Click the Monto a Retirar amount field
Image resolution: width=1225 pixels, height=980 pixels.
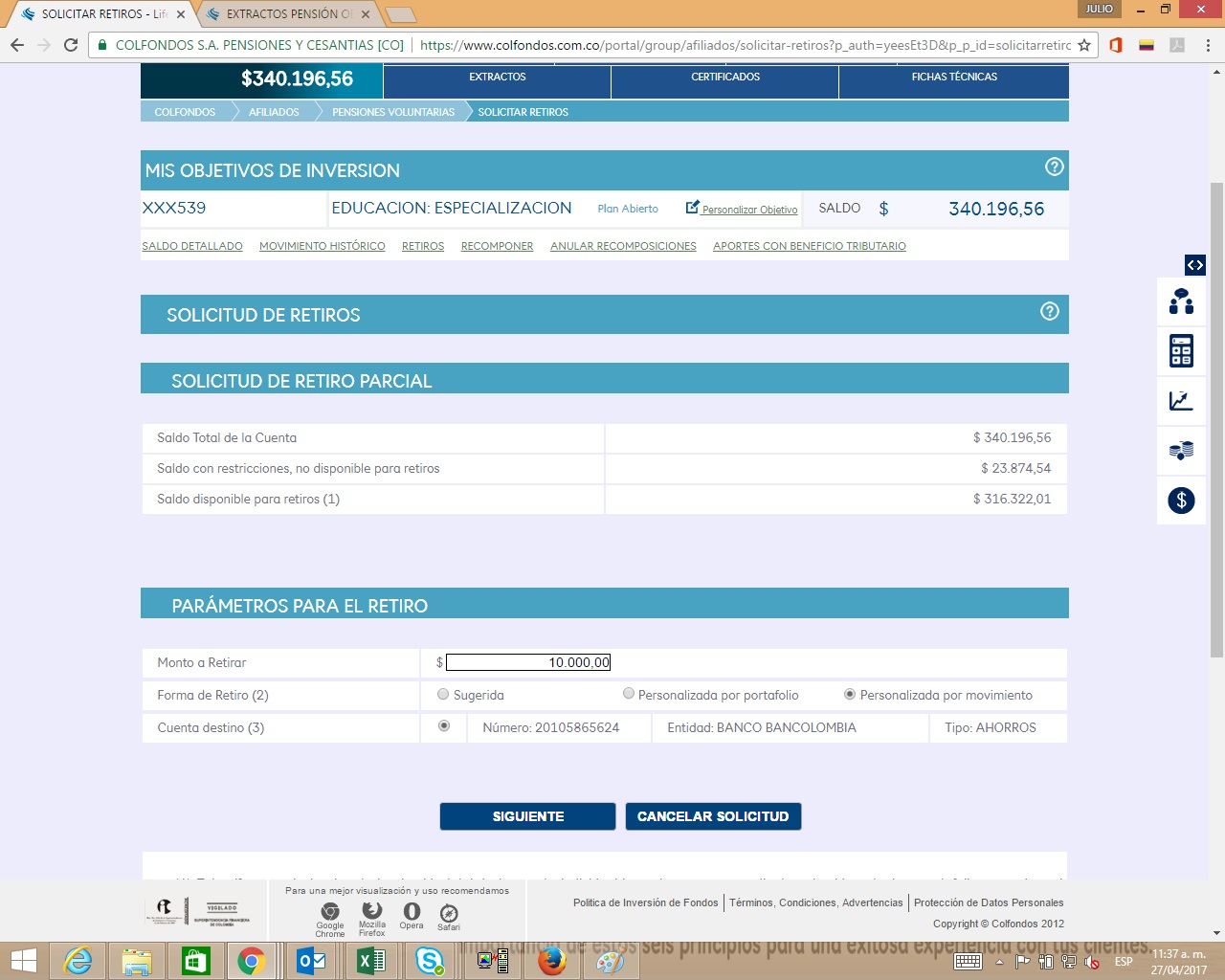[528, 662]
